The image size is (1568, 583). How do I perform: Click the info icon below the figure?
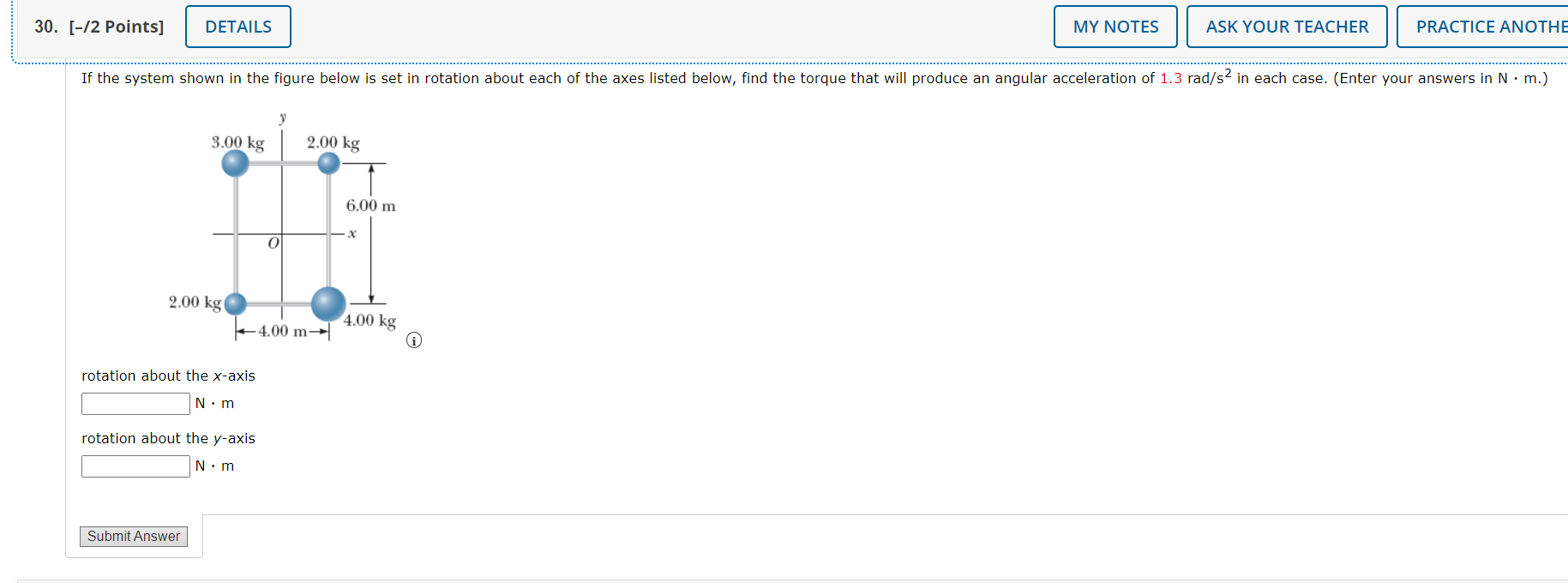(x=414, y=340)
